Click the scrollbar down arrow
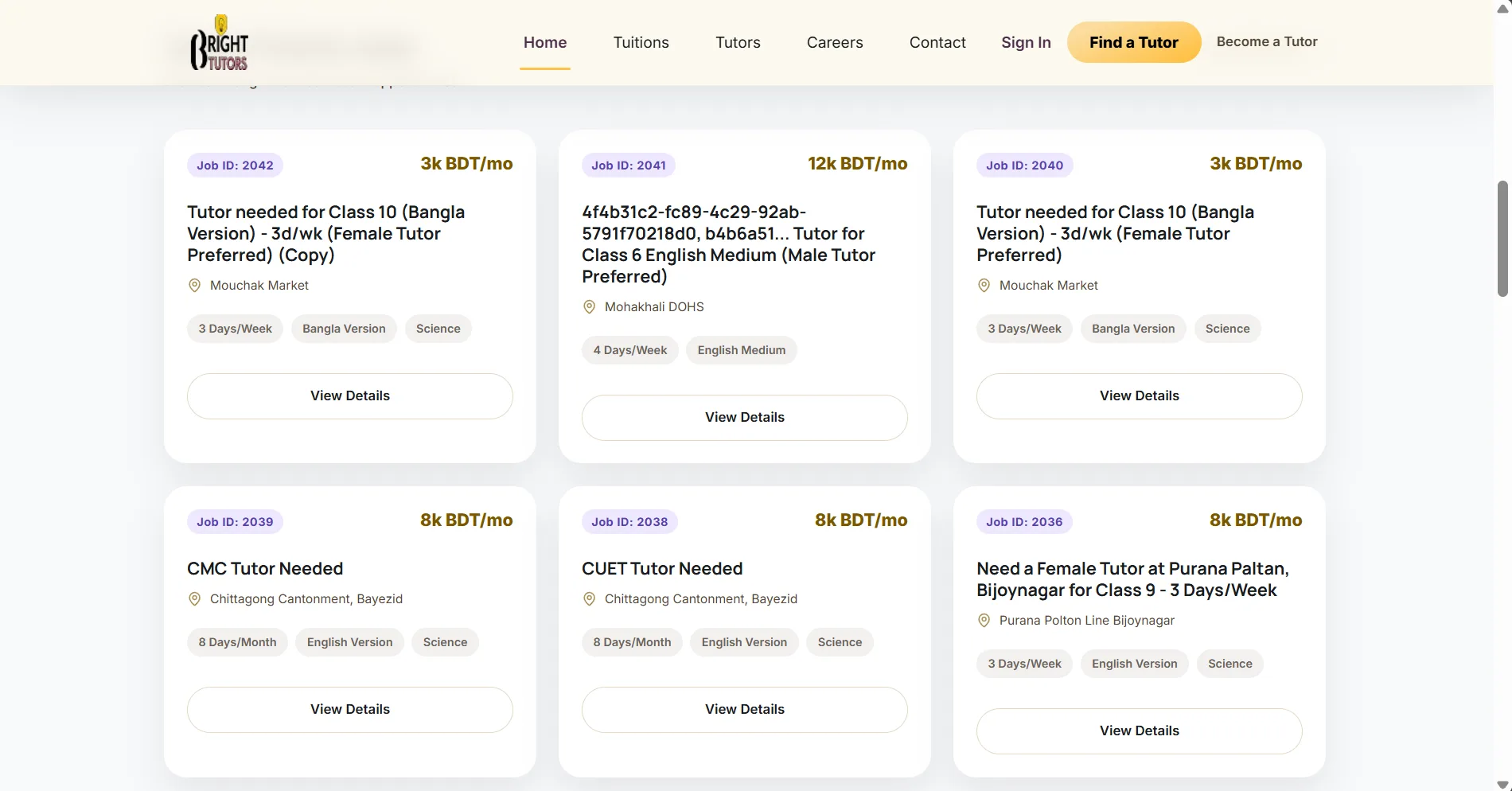Screen dimensions: 1512x791 [1502, 784]
